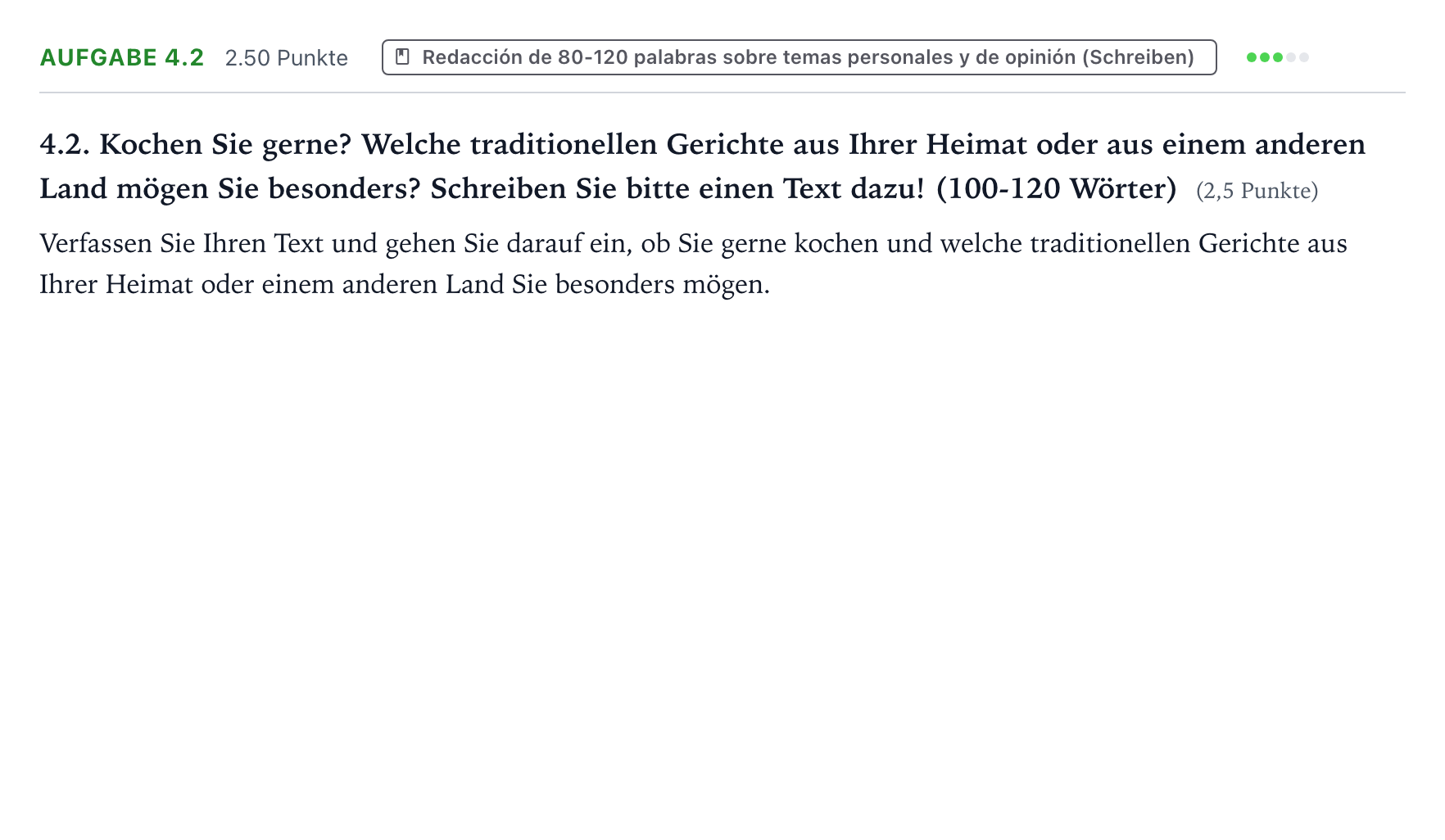
Task: Click the question line starting 4.2. Kochen Sie gerne
Action: point(703,145)
